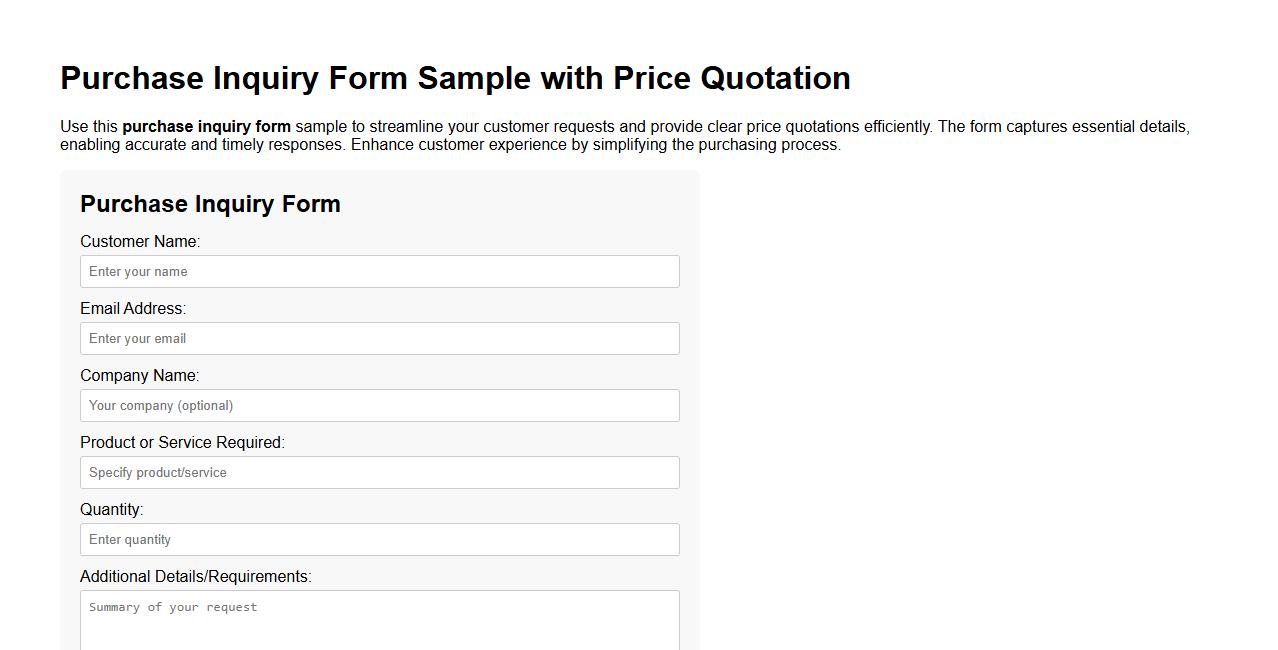Click the Quantity label
Image resolution: width=1278 pixels, height=650 pixels.
[x=111, y=509]
